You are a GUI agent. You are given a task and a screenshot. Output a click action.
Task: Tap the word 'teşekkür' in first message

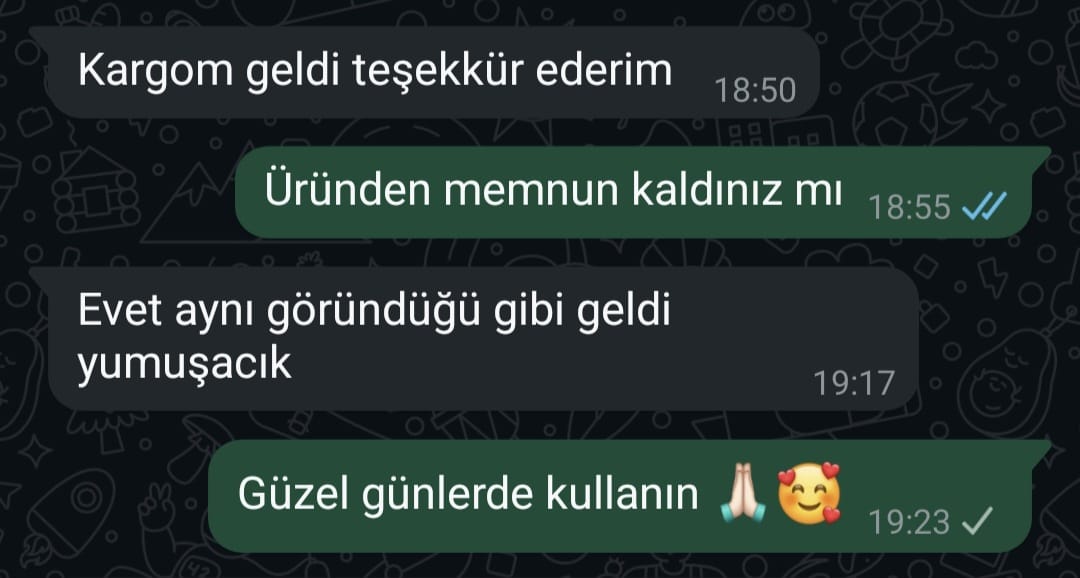(439, 71)
